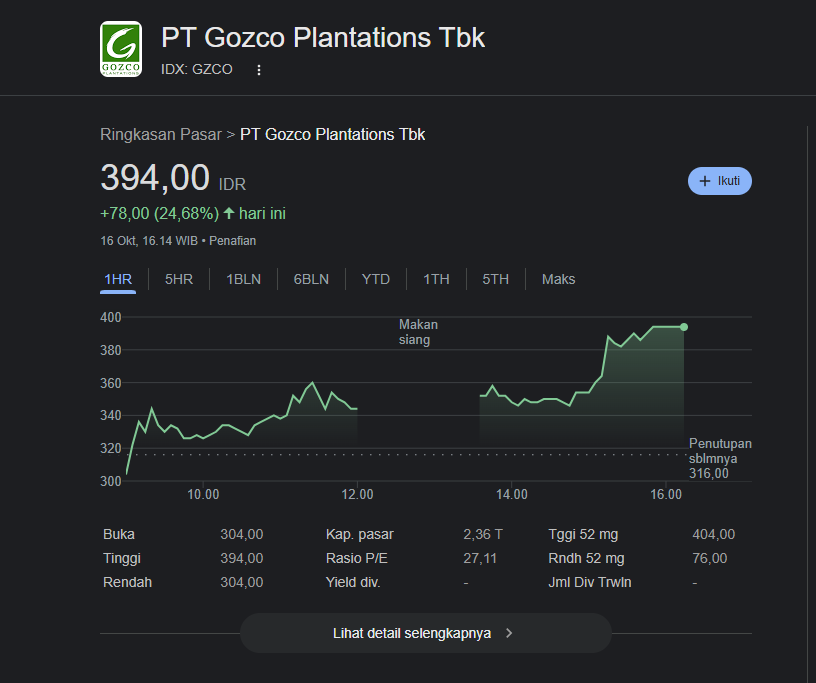Screen dimensions: 816x683
Task: Open Lihat detail selengkapnya button
Action: [x=425, y=633]
